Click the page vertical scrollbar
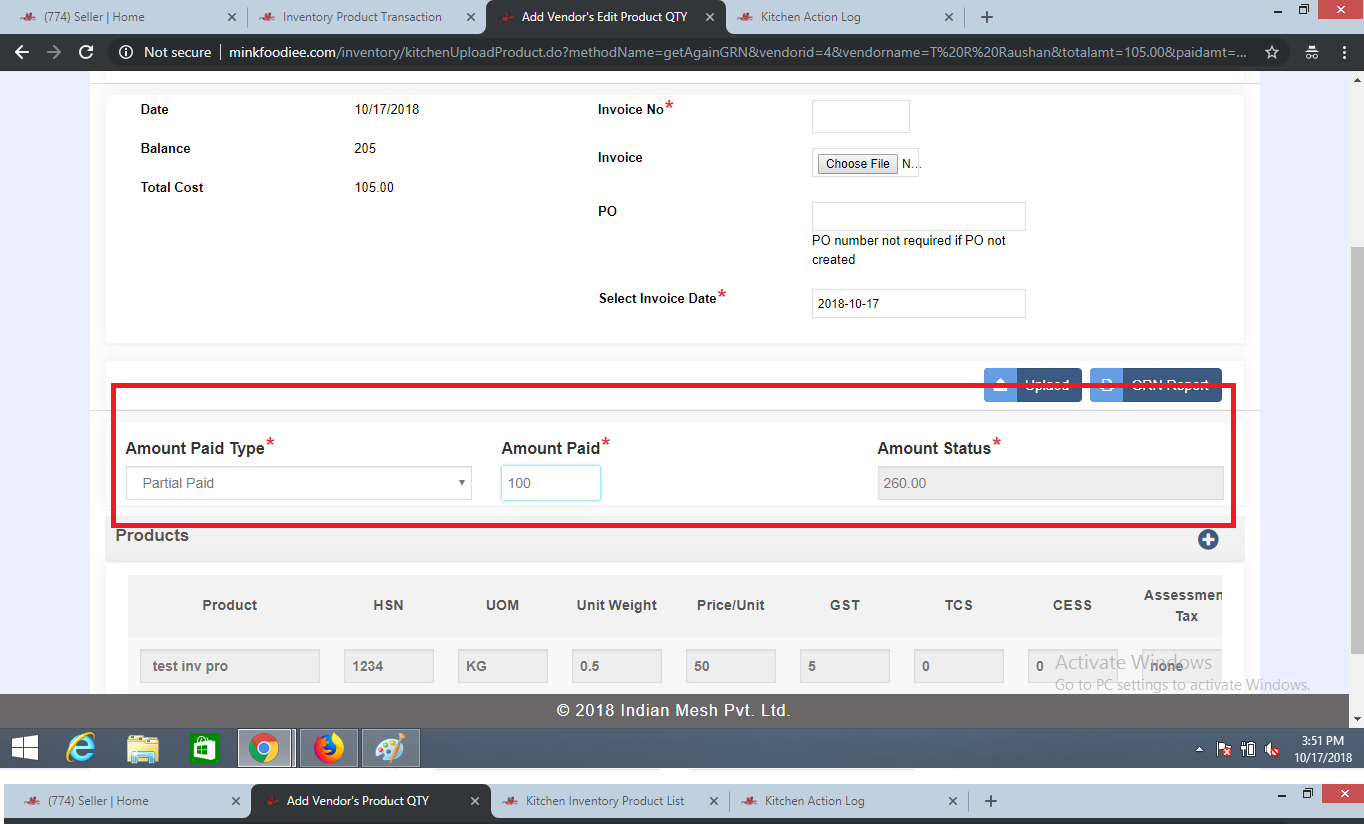 click(x=1356, y=450)
